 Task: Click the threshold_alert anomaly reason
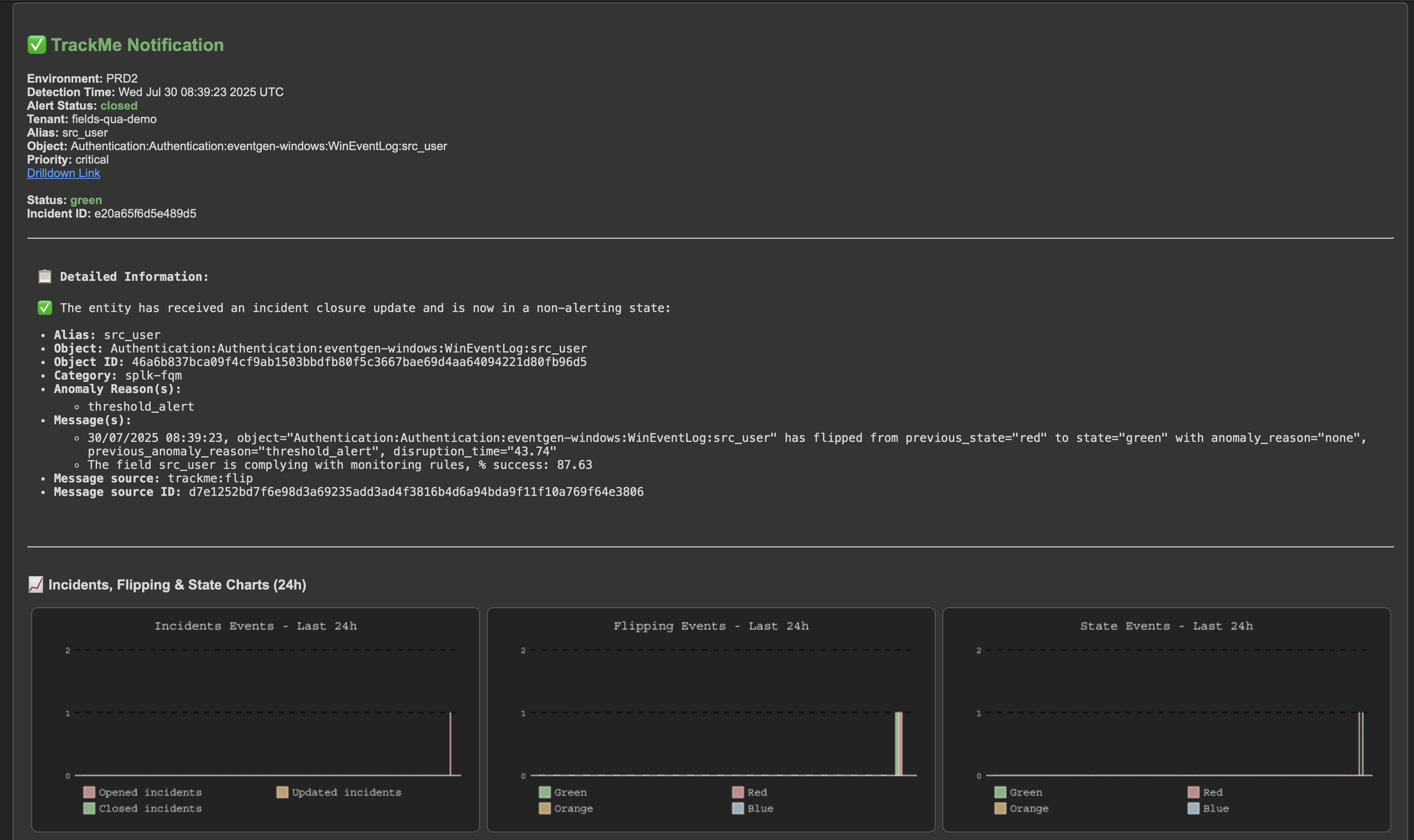(141, 407)
